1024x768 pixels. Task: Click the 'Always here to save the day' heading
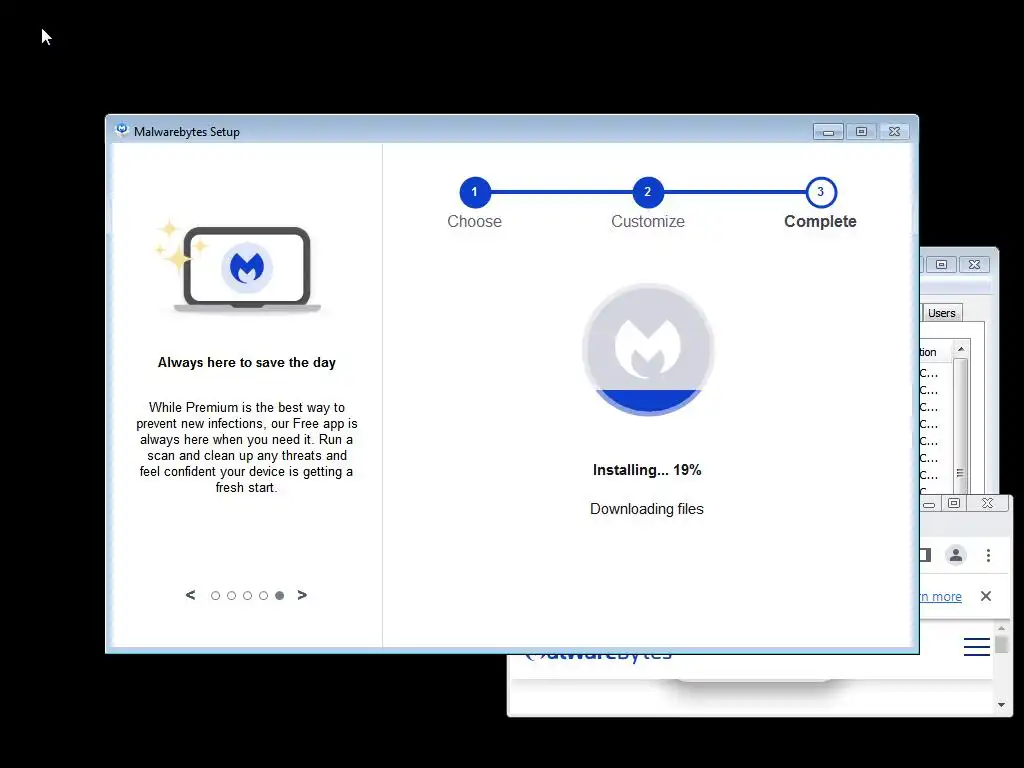[x=247, y=362]
